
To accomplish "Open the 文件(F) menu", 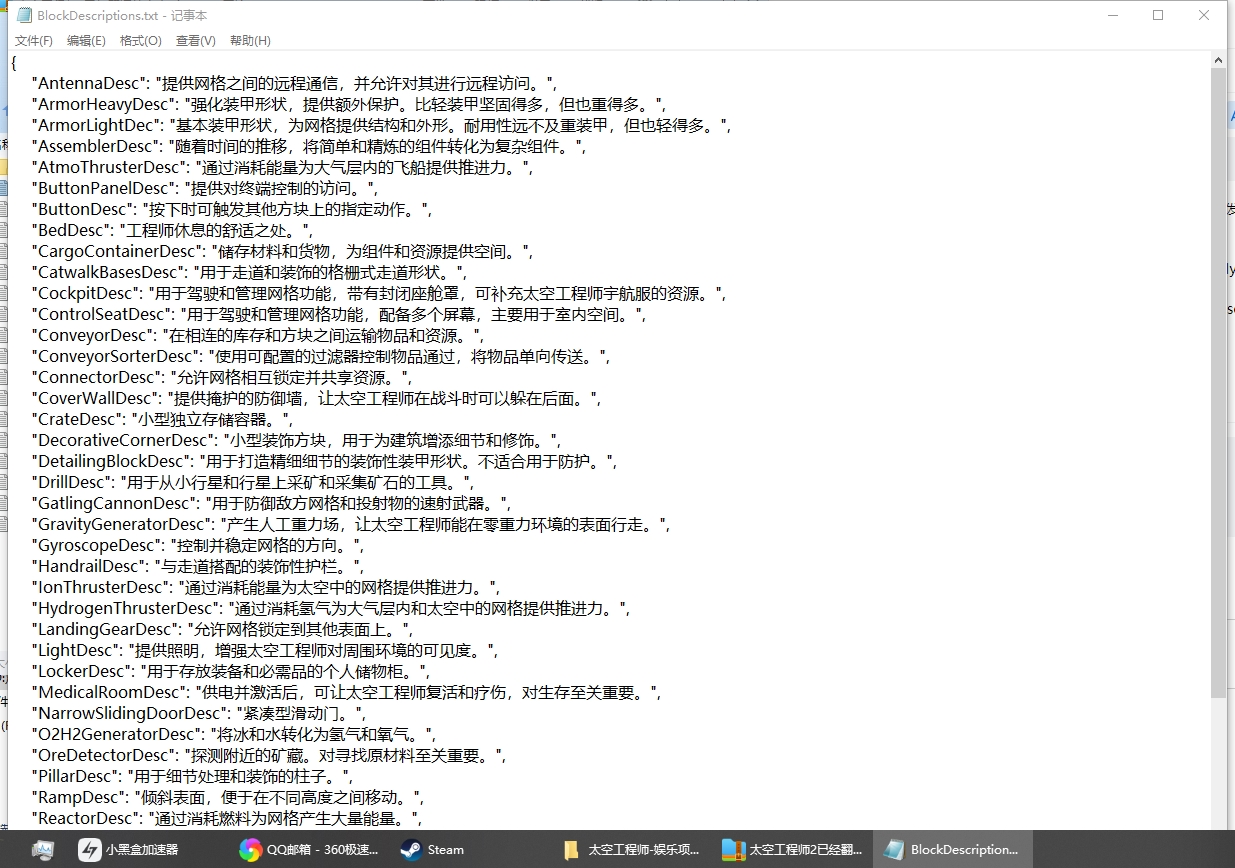I will 33,41.
